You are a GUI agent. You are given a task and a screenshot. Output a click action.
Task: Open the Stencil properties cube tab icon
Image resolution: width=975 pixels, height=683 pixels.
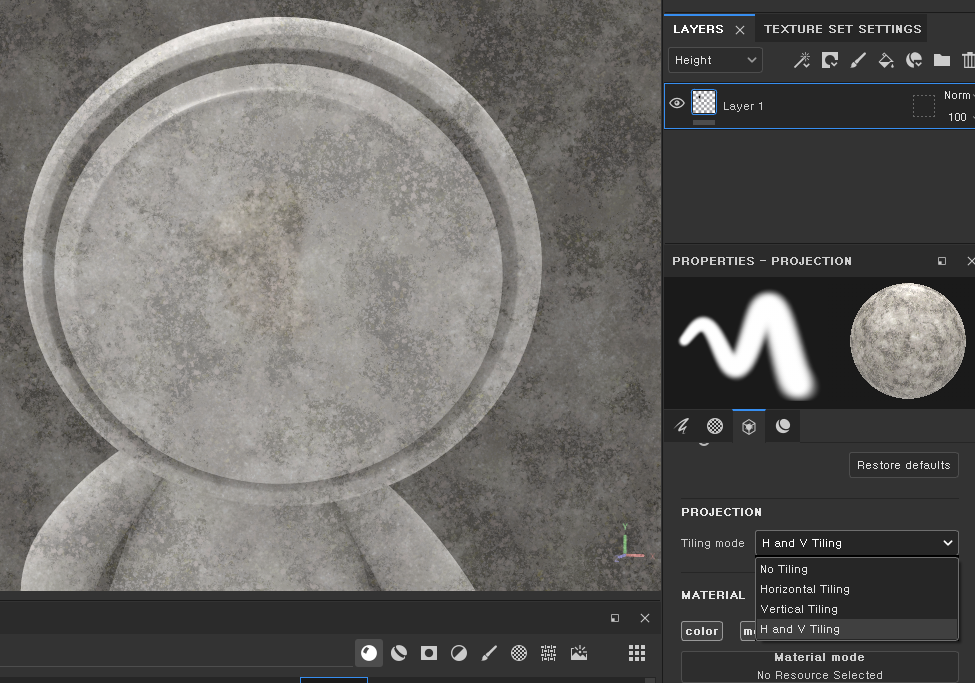coord(749,427)
